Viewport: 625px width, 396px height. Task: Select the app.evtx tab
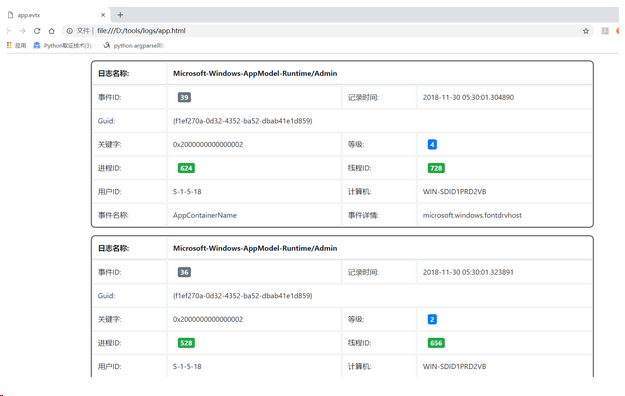tap(56, 15)
